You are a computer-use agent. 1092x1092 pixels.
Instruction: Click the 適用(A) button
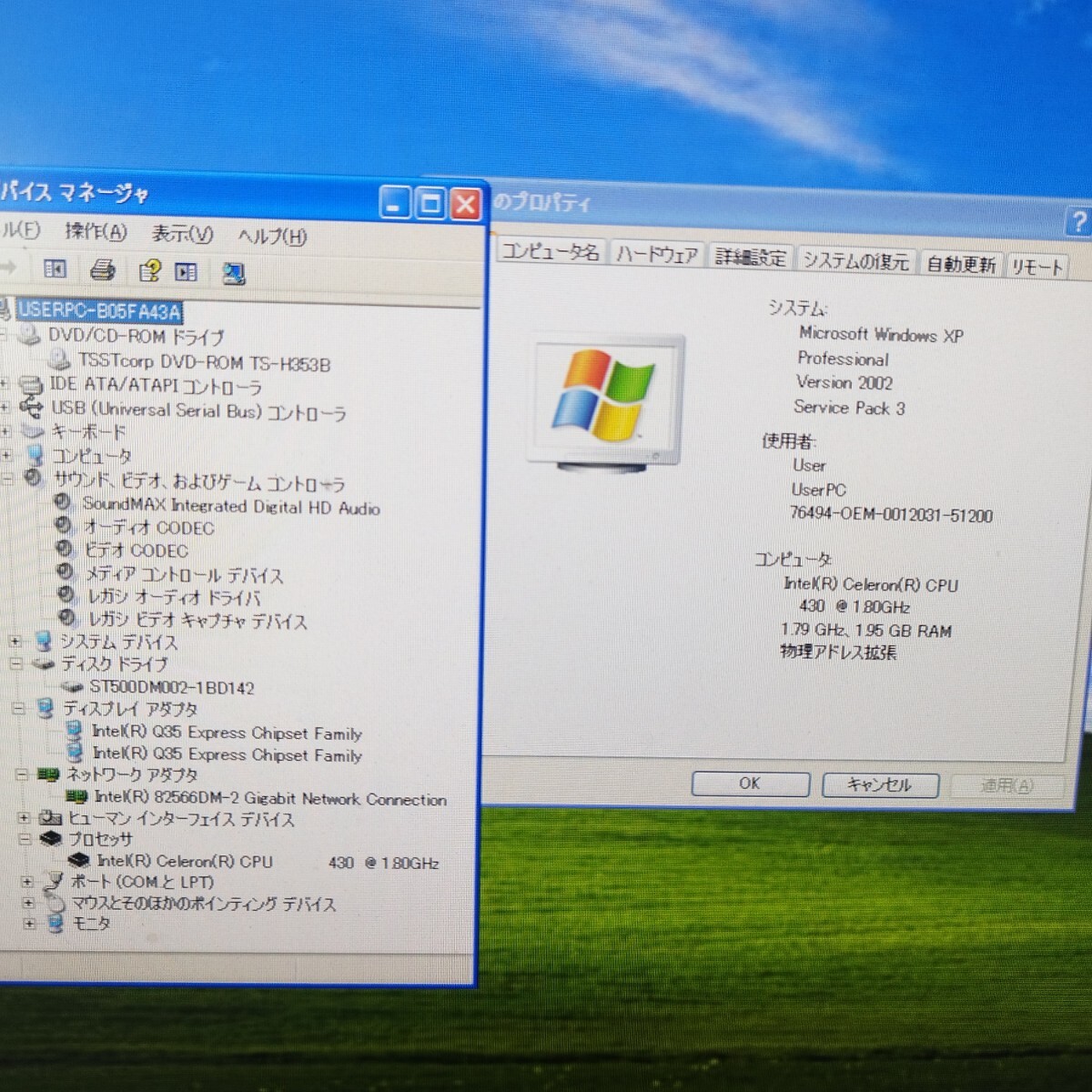point(1006,785)
